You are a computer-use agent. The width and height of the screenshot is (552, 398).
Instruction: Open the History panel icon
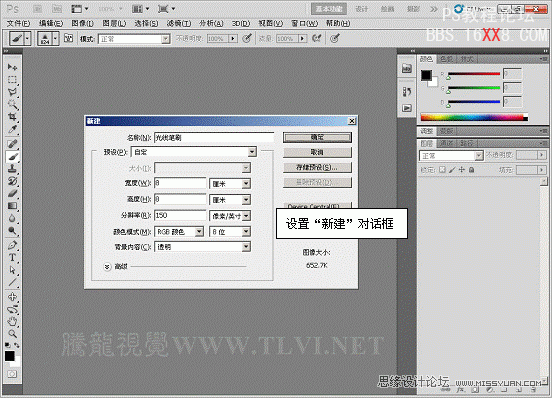click(407, 92)
